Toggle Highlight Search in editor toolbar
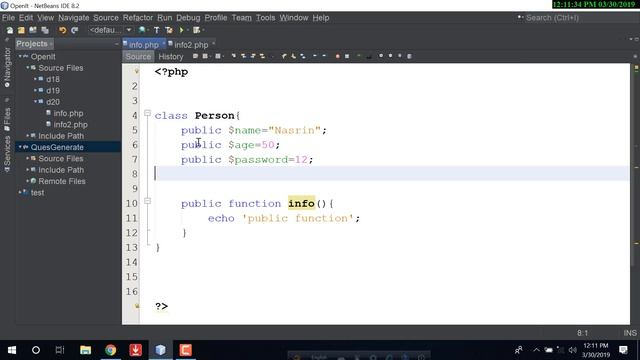This screenshot has width=640, height=360. (x=262, y=56)
